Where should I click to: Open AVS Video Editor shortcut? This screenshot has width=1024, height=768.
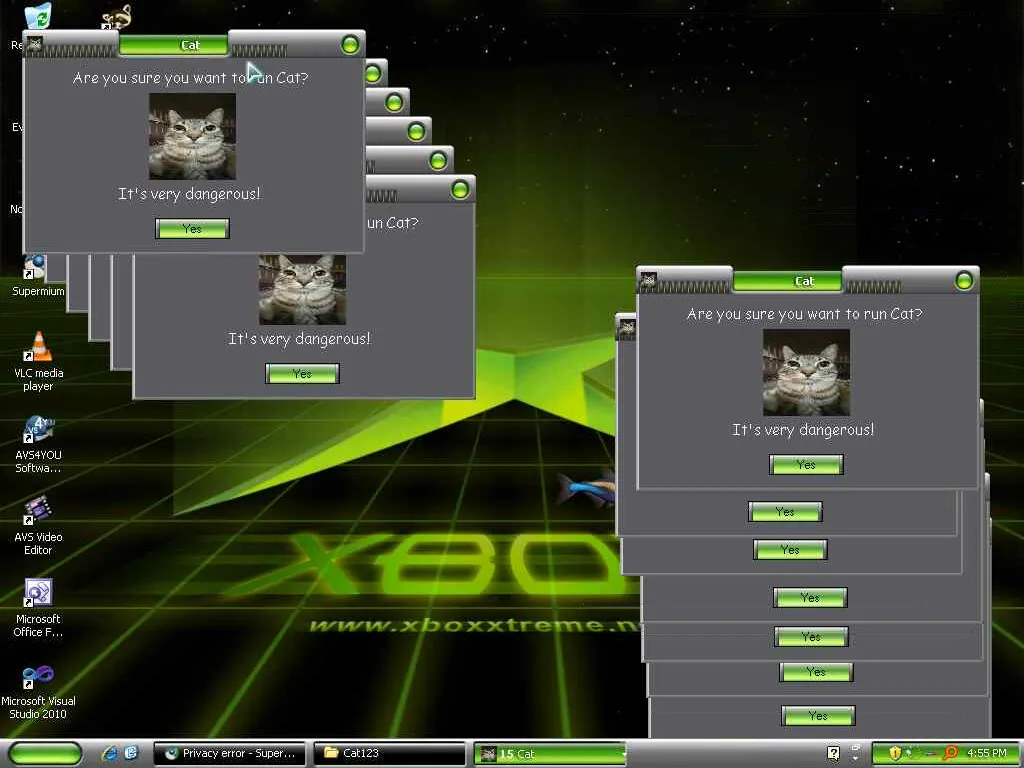tap(39, 526)
